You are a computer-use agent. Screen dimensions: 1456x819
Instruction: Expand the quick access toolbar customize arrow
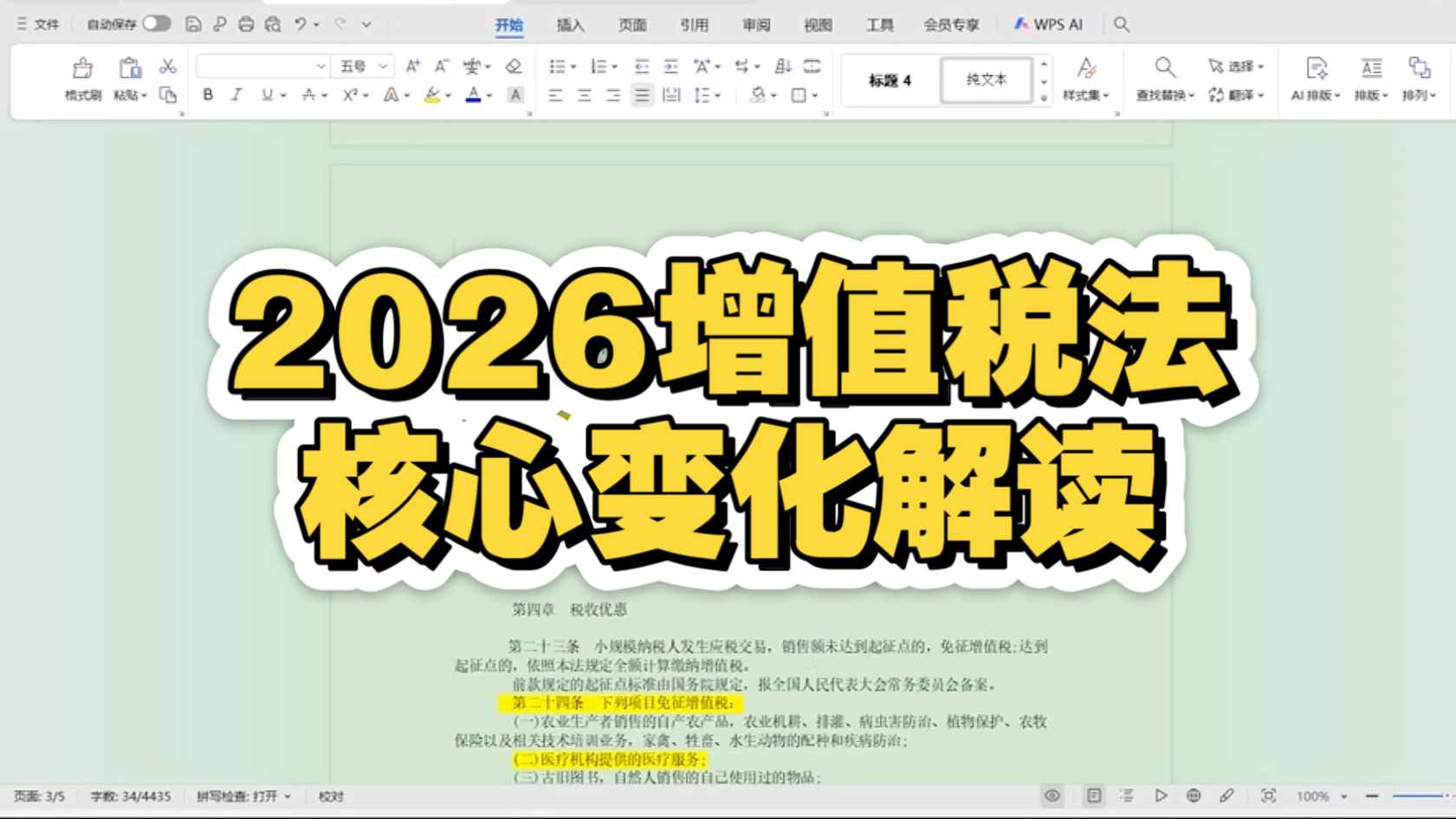click(x=366, y=24)
